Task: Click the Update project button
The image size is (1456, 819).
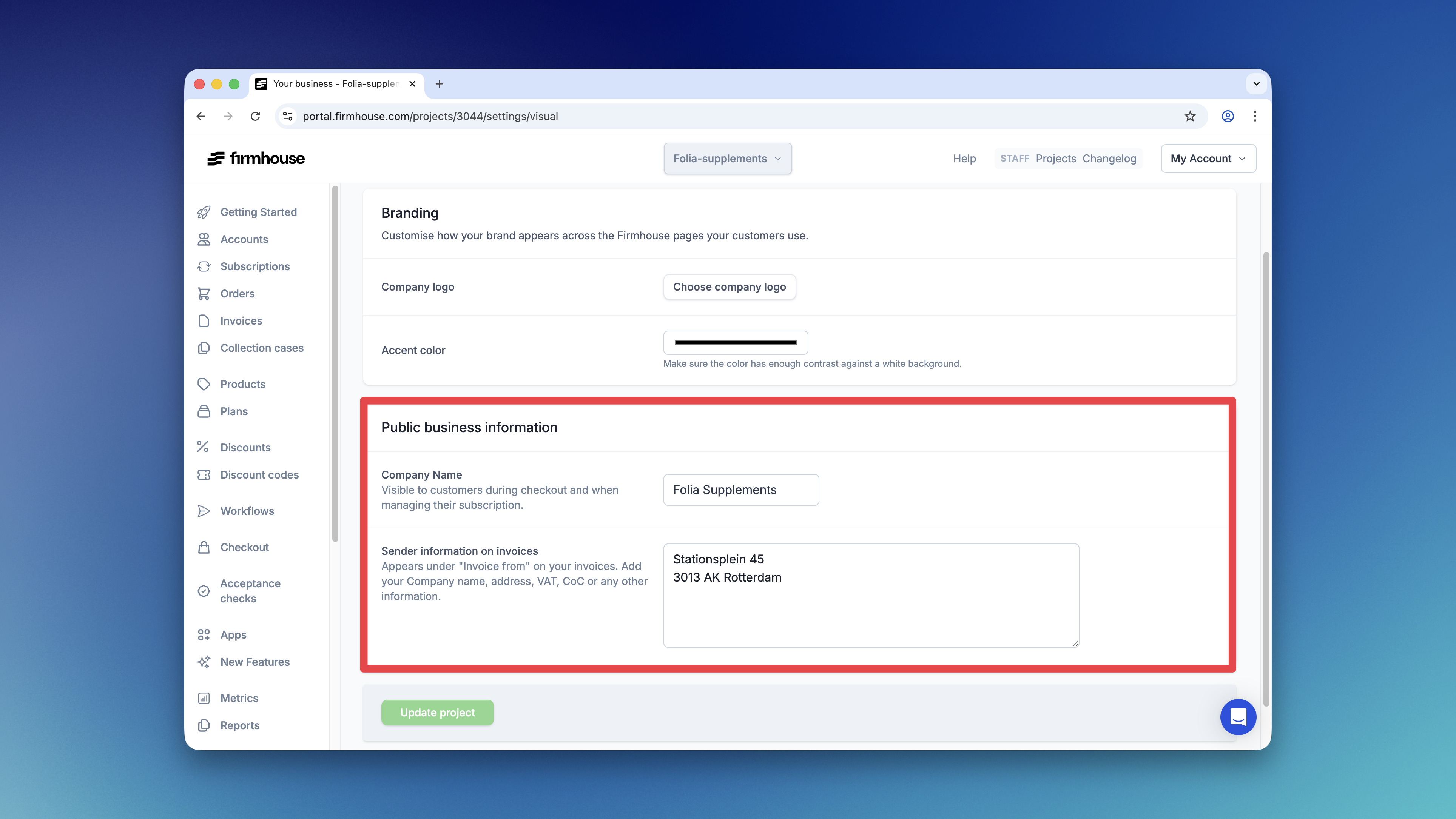Action: pyautogui.click(x=437, y=712)
